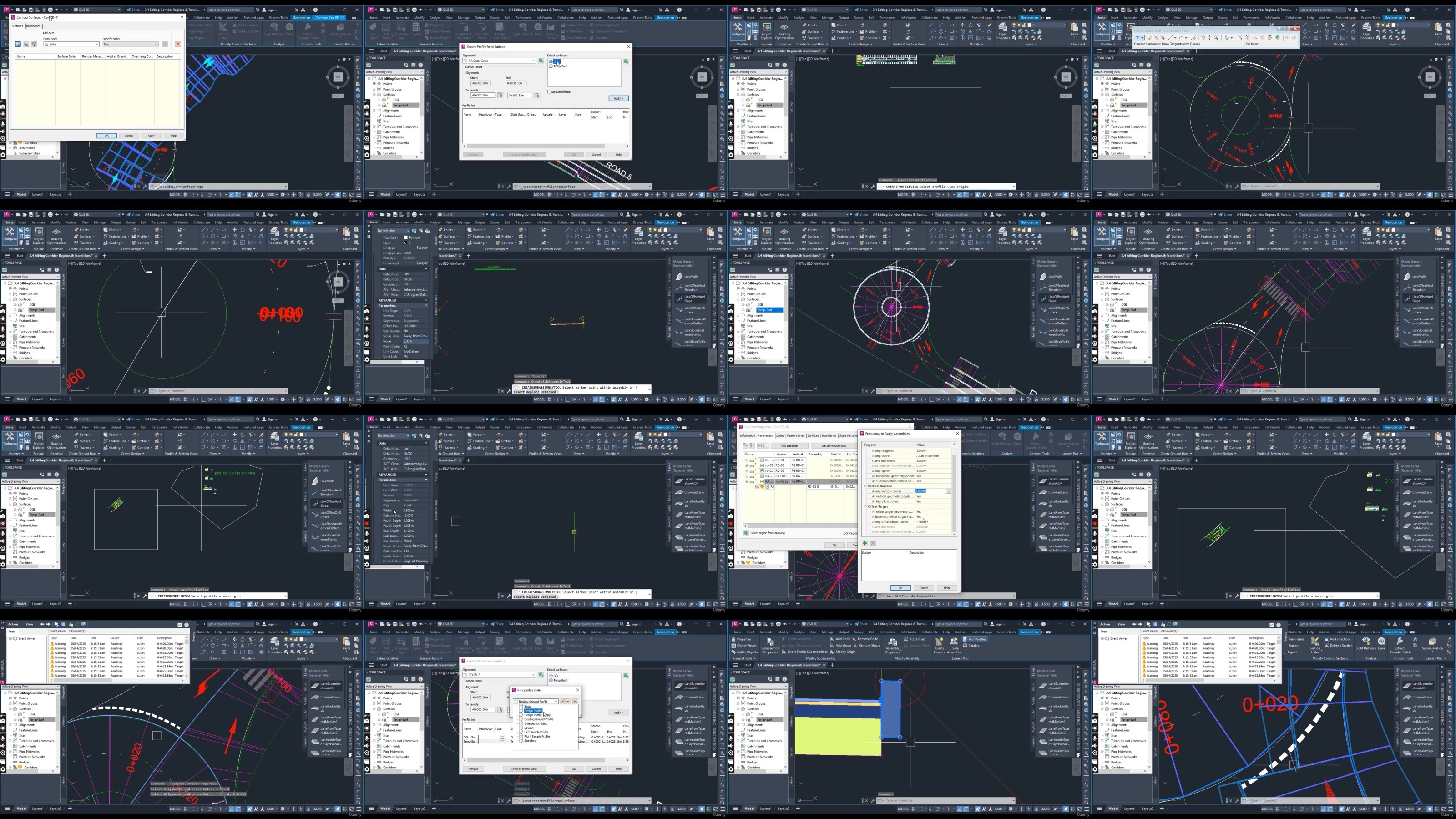Open the RA Outer Circle alignment dropdown
The image size is (1456, 819).
click(x=499, y=61)
